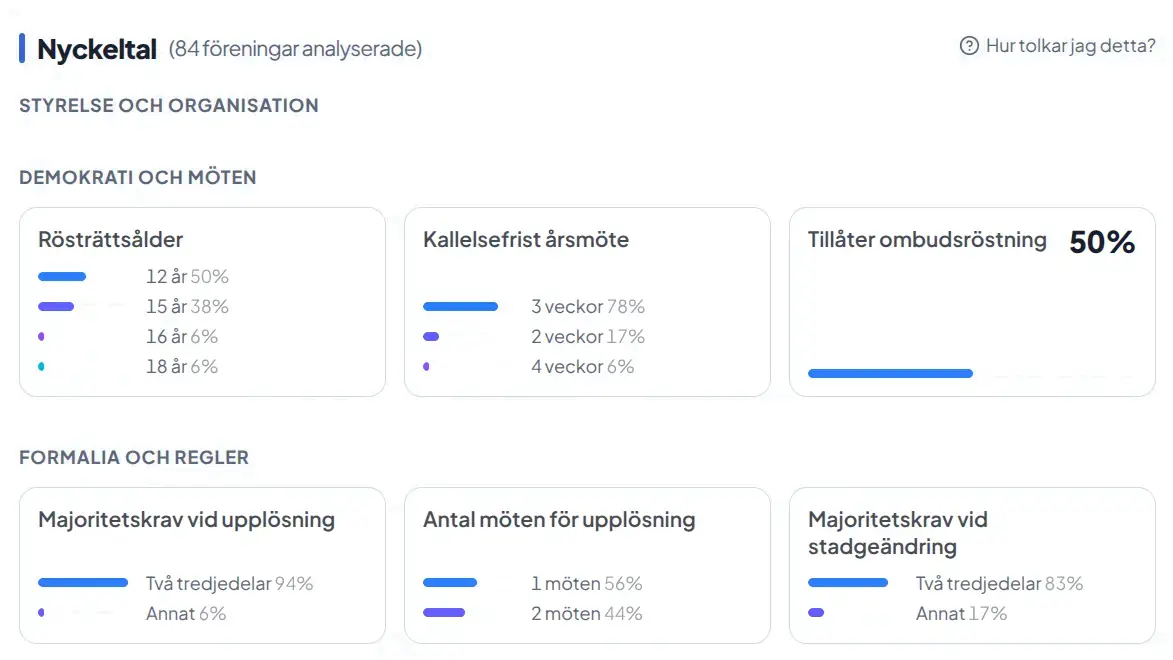The image size is (1173, 660).
Task: Click the DEMOKRATI OCH MÖTEN section header
Action: point(137,177)
